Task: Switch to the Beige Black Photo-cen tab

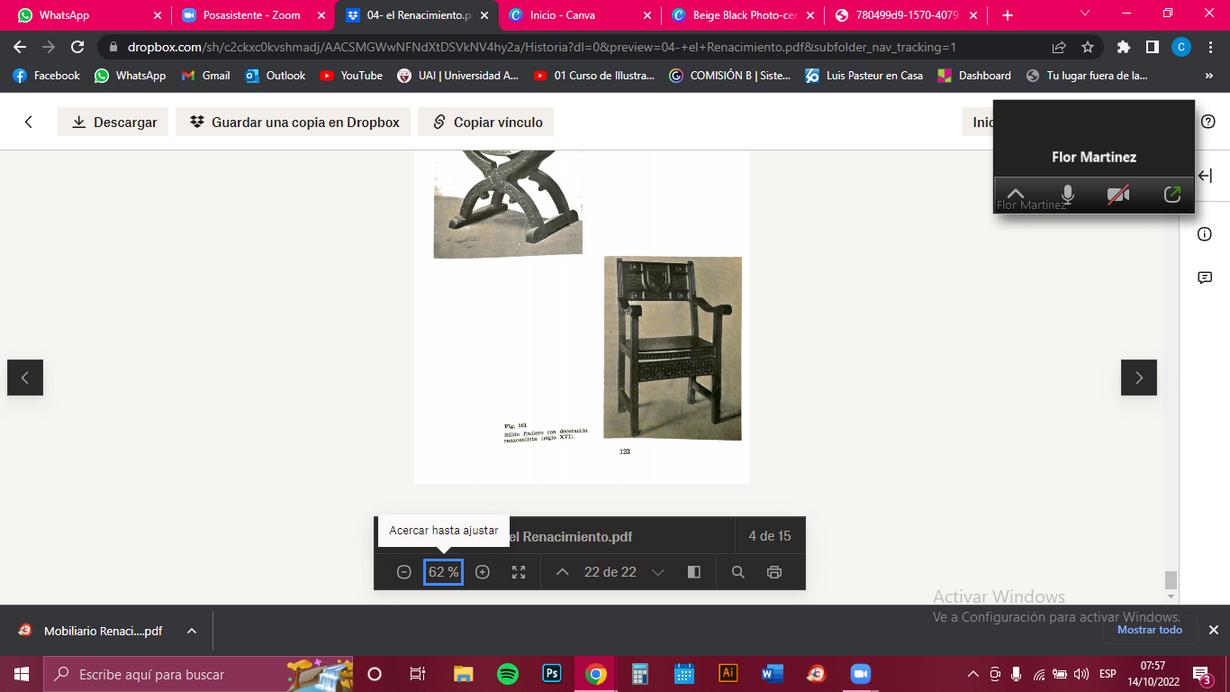Action: (x=742, y=15)
